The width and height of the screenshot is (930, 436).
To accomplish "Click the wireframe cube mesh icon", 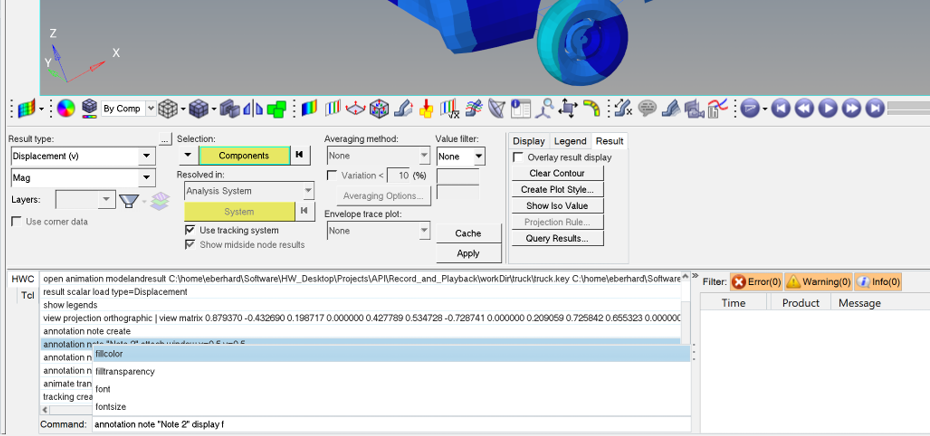I will [x=170, y=109].
